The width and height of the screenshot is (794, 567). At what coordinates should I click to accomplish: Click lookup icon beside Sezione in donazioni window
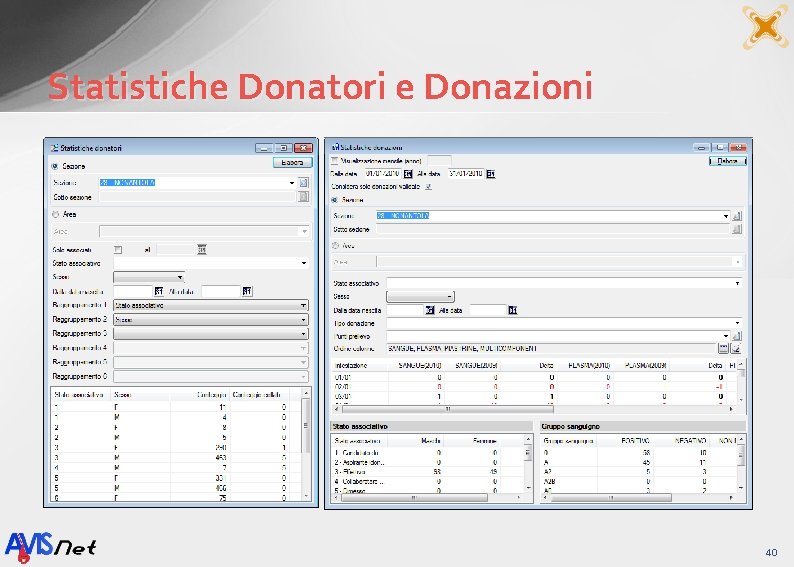737,216
